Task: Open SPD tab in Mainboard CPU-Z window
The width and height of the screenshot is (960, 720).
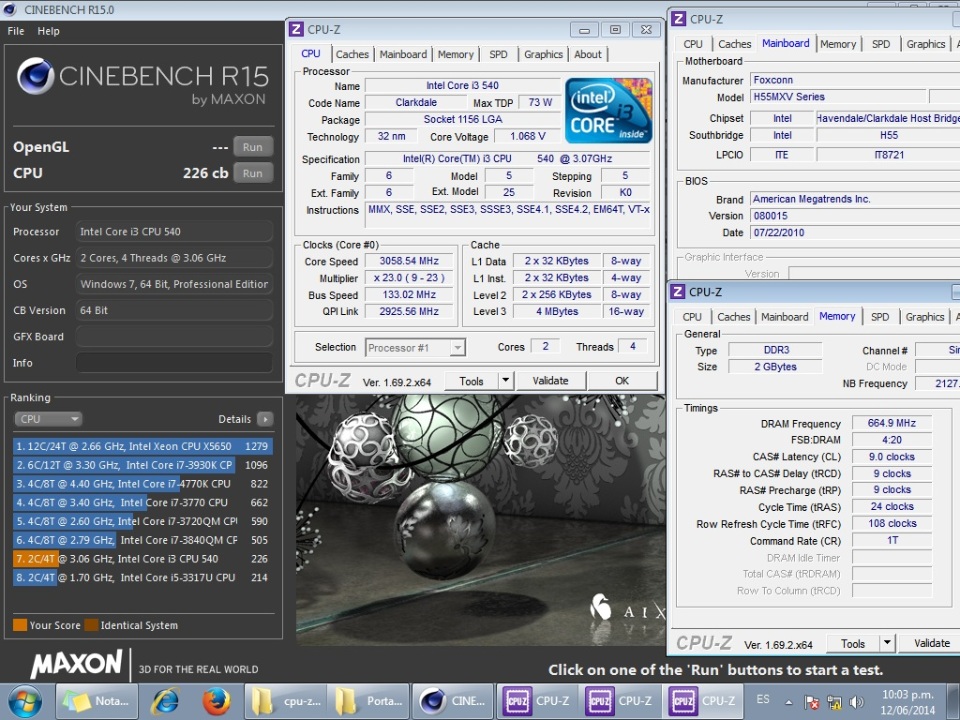Action: 880,44
